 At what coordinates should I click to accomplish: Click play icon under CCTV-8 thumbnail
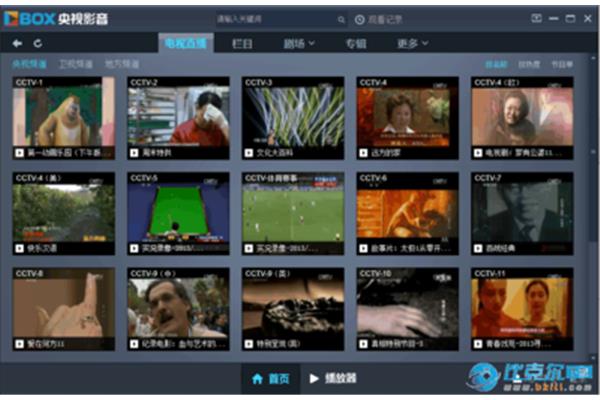pyautogui.click(x=20, y=344)
